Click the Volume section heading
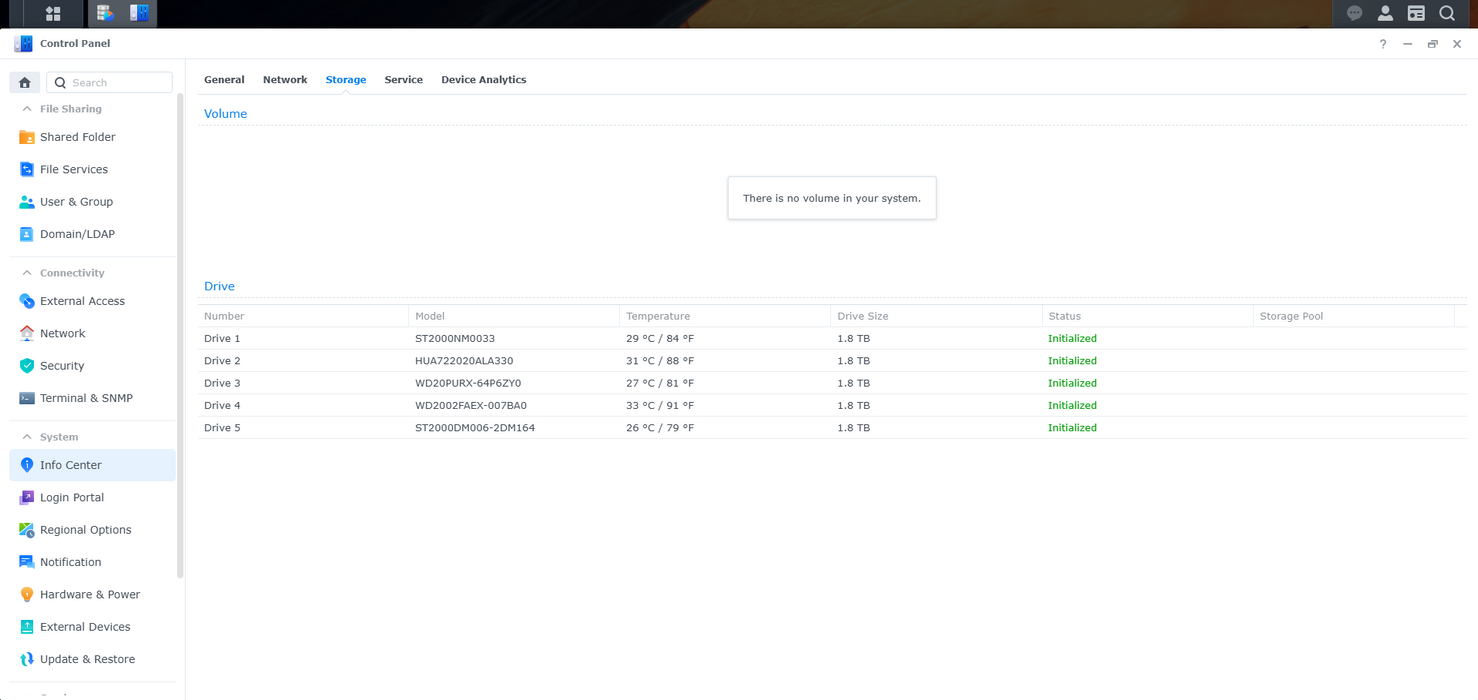This screenshot has height=700, width=1478. [x=225, y=114]
